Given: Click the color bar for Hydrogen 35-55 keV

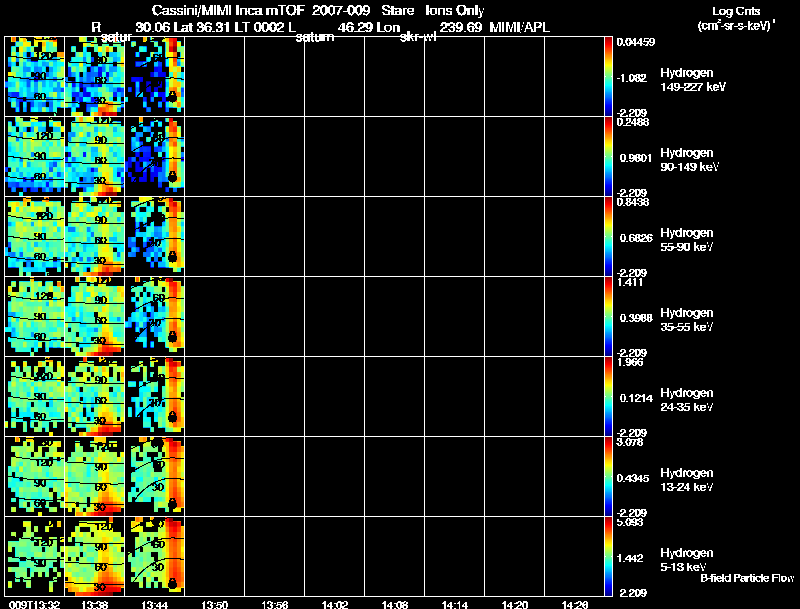Looking at the screenshot, I should (x=608, y=317).
